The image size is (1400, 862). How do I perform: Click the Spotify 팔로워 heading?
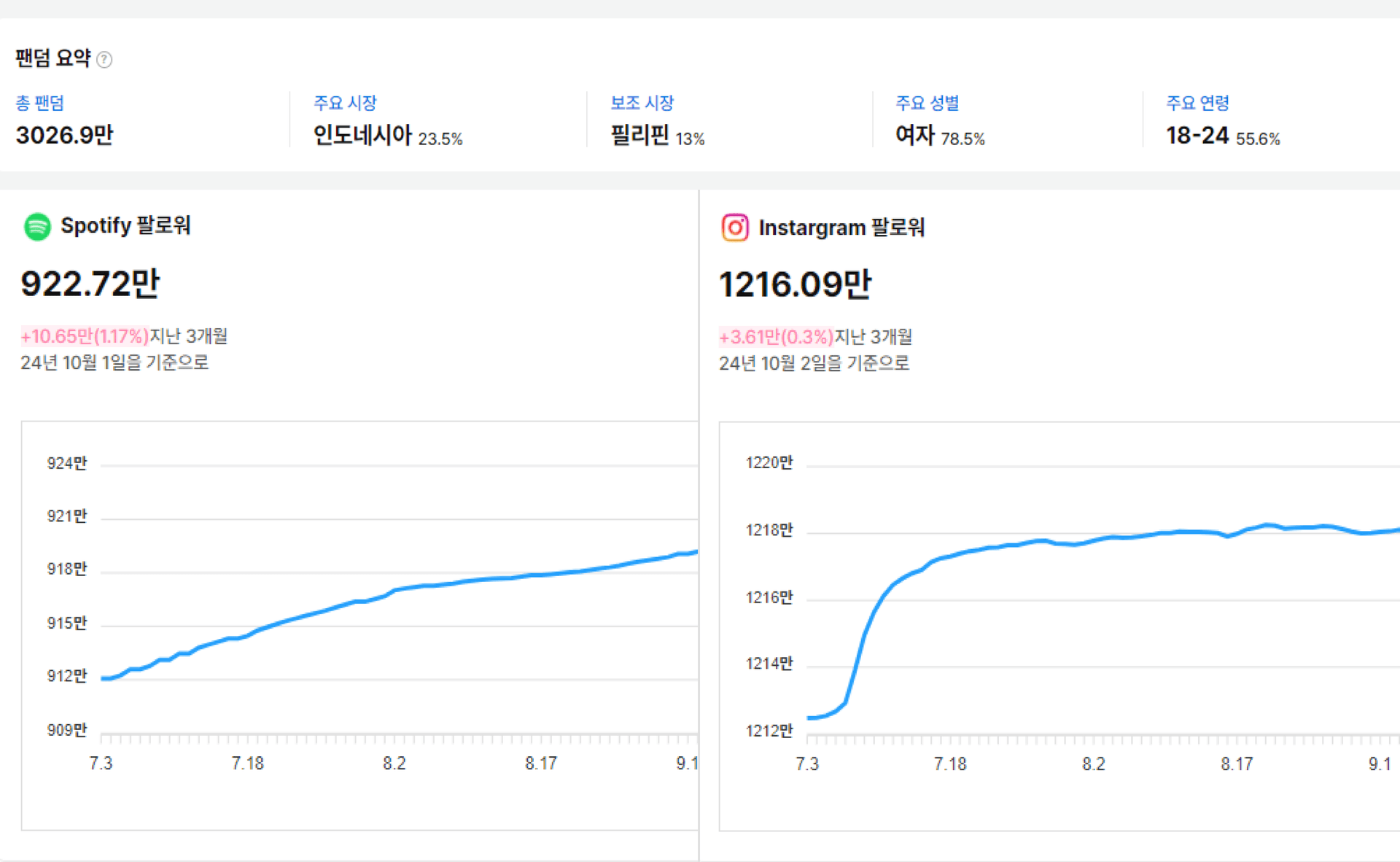pos(125,225)
